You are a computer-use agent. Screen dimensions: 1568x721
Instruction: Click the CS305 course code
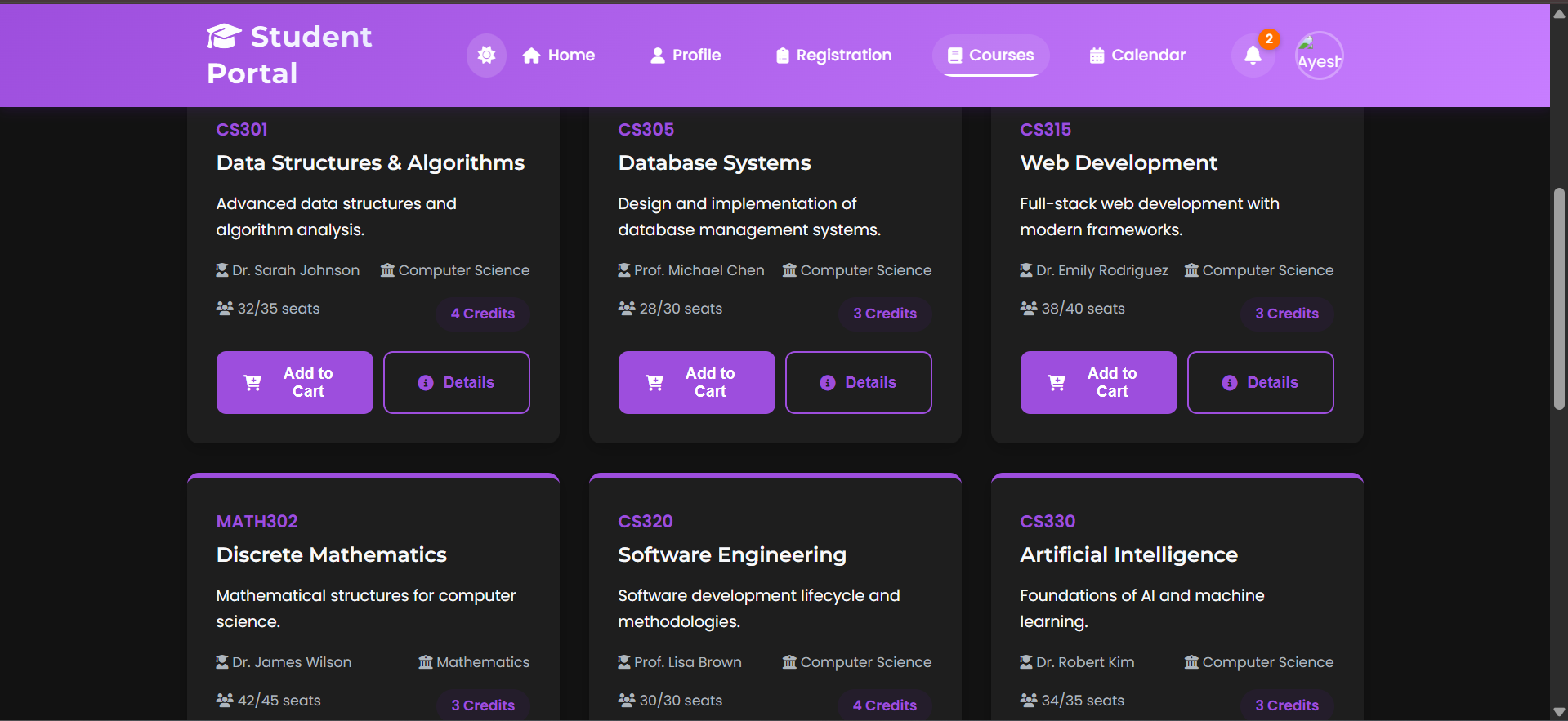click(x=646, y=129)
